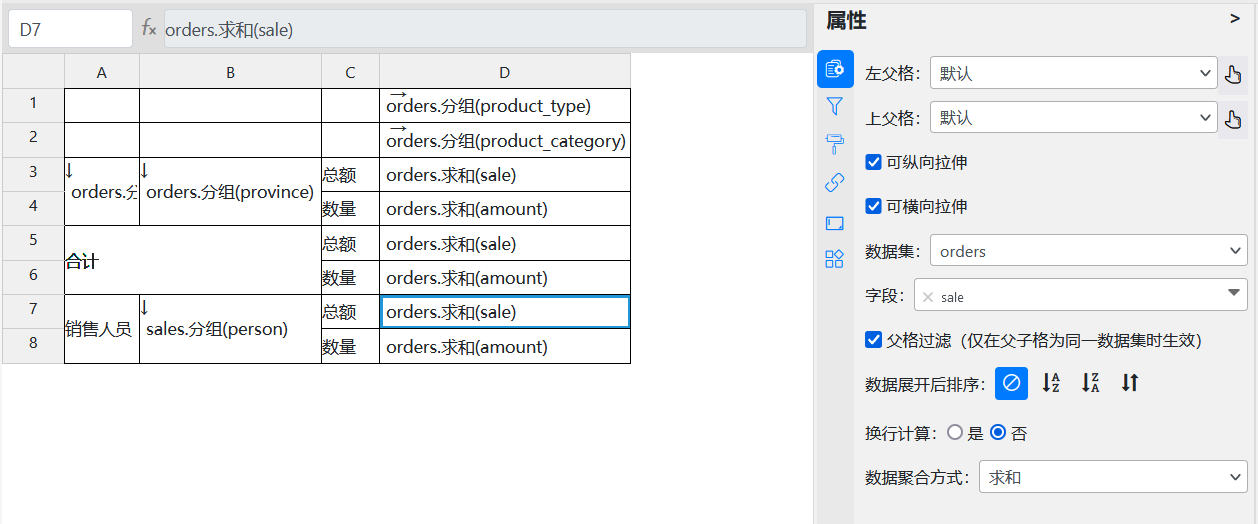Click the cell reference box D7

pos(70,29)
